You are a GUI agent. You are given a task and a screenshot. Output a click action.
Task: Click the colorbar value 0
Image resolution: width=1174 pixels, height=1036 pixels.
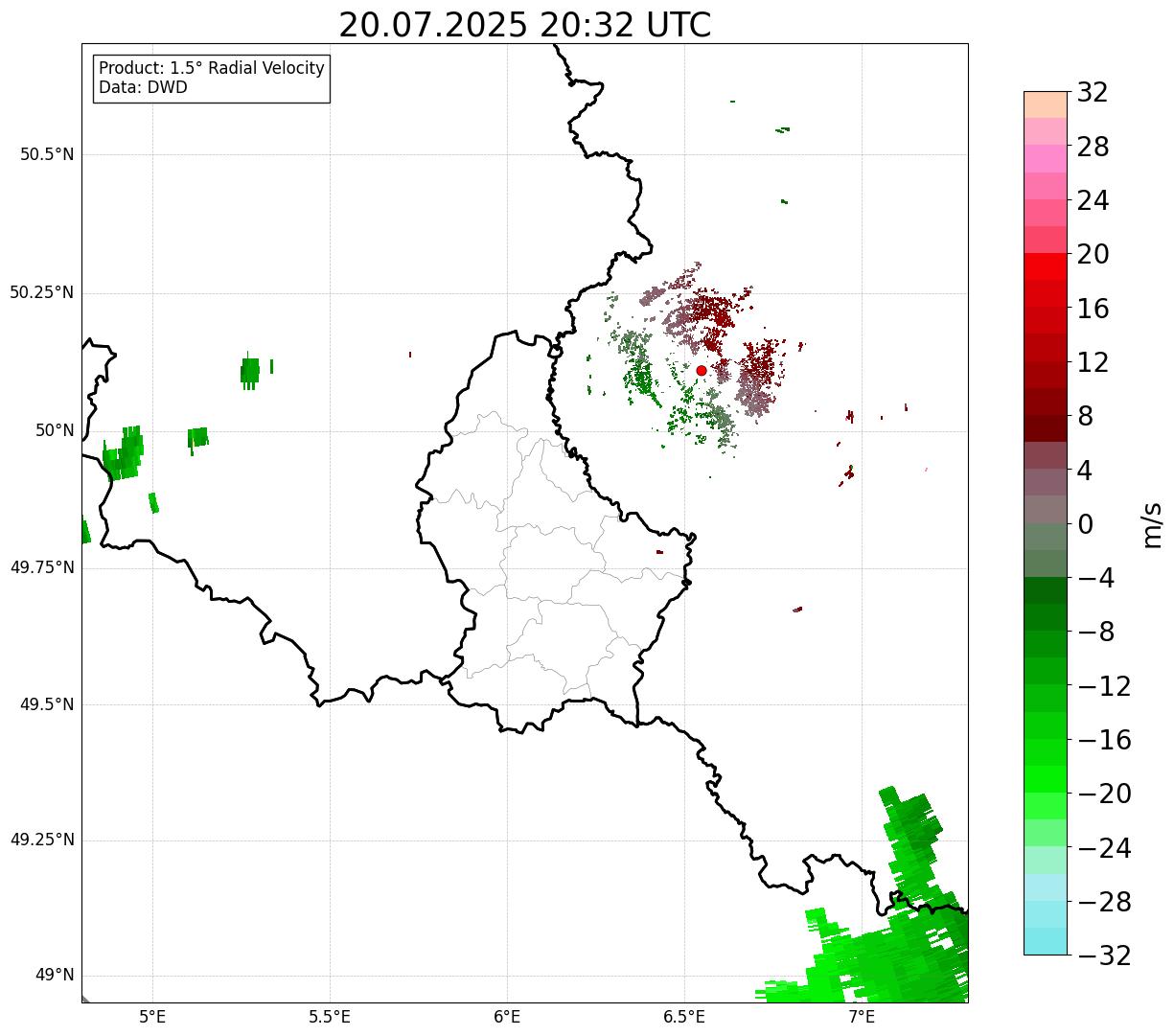(1085, 524)
